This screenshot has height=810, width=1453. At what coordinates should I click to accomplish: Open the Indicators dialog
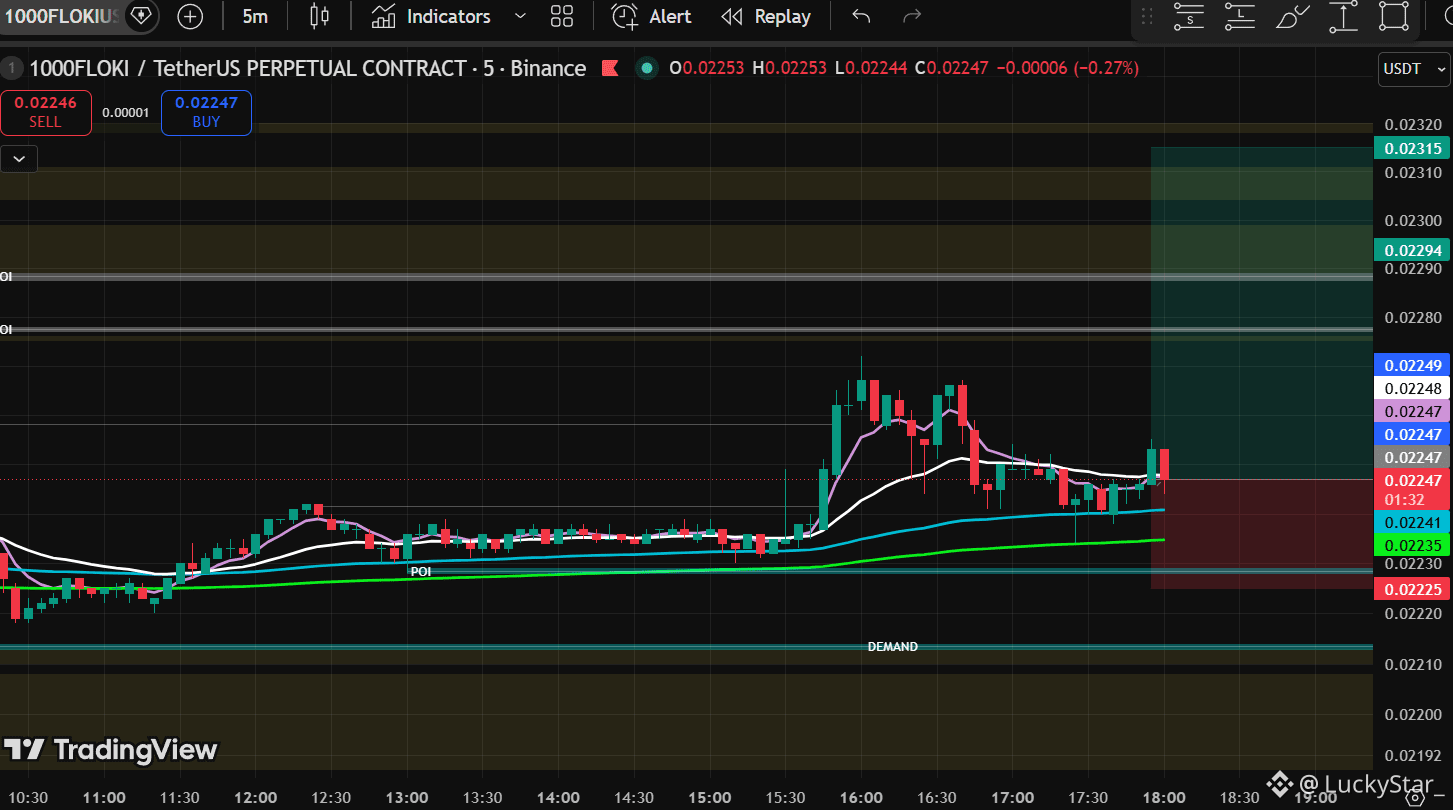coord(431,16)
